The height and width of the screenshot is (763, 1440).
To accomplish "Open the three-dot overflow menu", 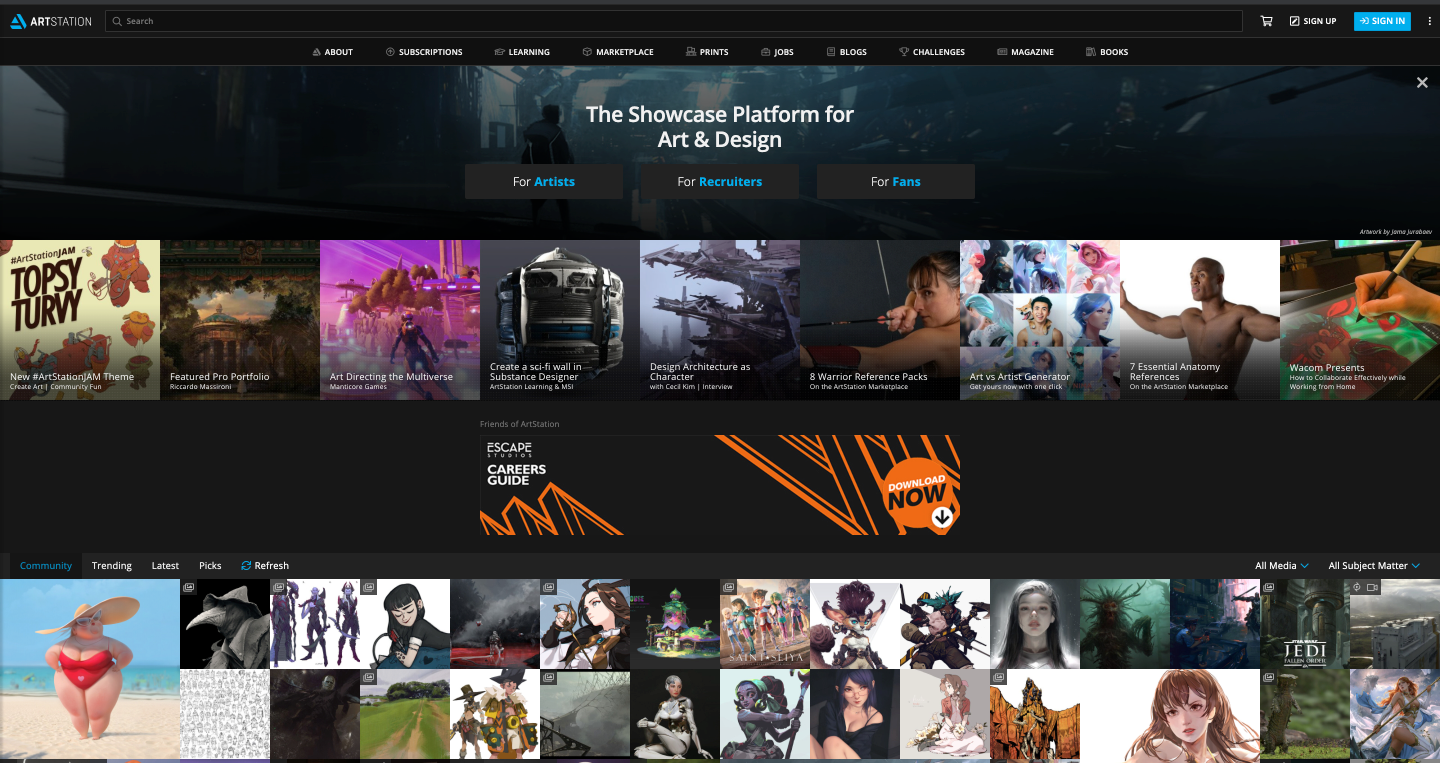I will click(x=1428, y=20).
